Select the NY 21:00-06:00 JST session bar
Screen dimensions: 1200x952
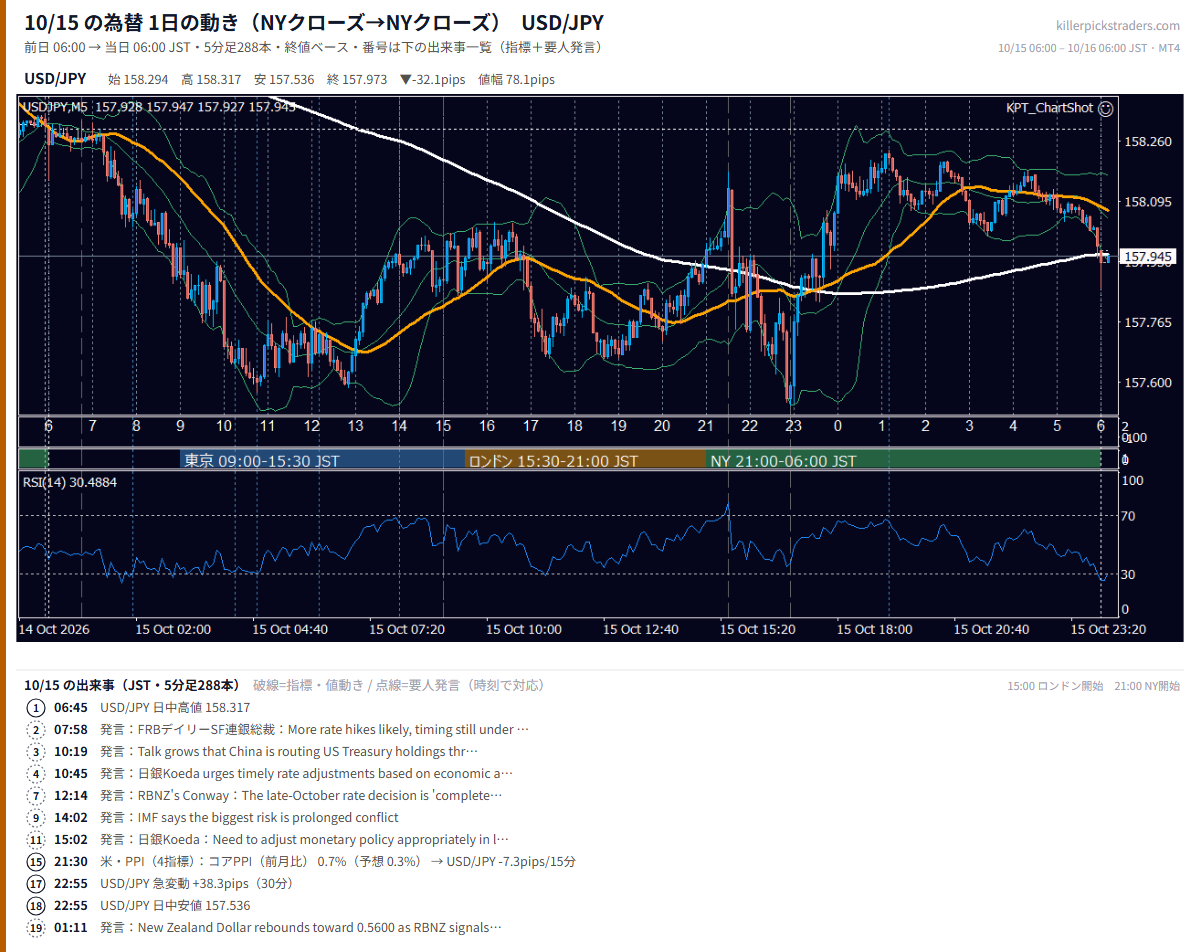coord(903,460)
